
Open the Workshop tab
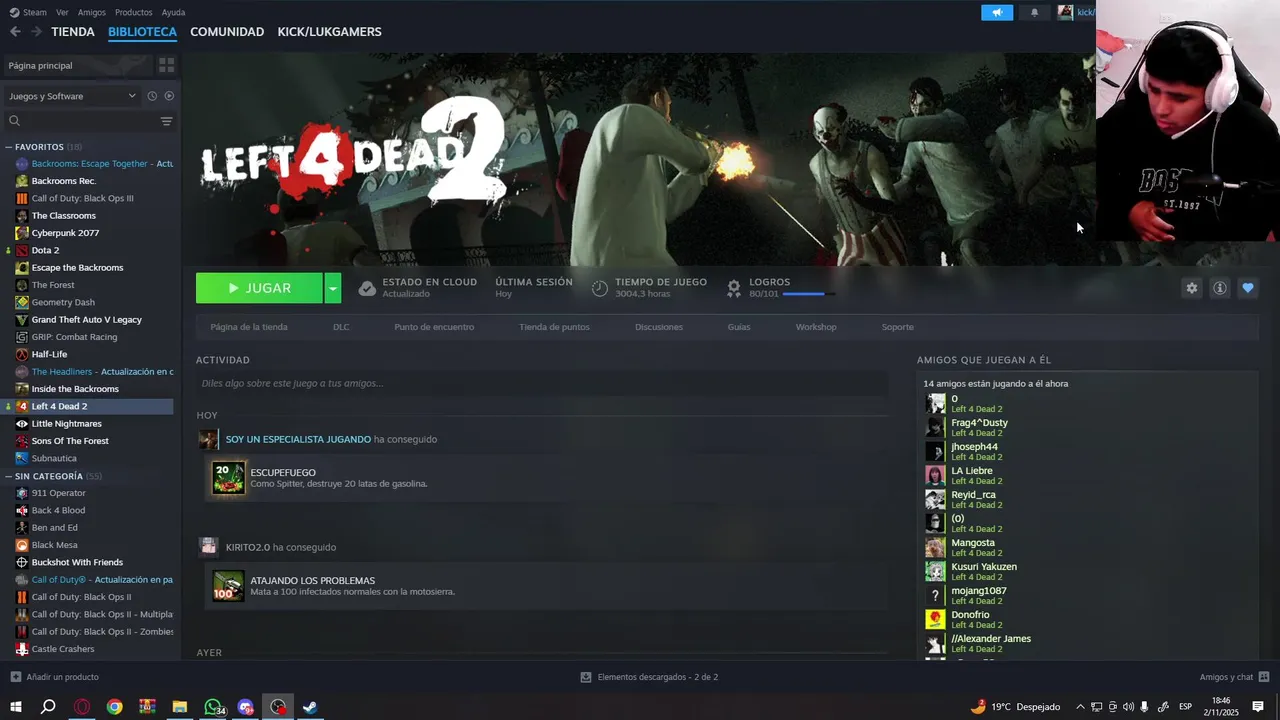(x=816, y=327)
